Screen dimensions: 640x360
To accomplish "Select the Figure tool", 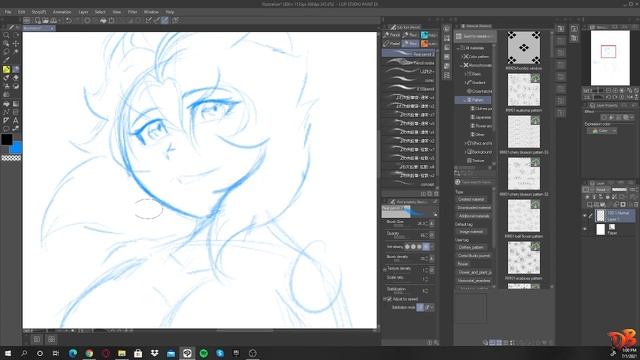I will 6,112.
